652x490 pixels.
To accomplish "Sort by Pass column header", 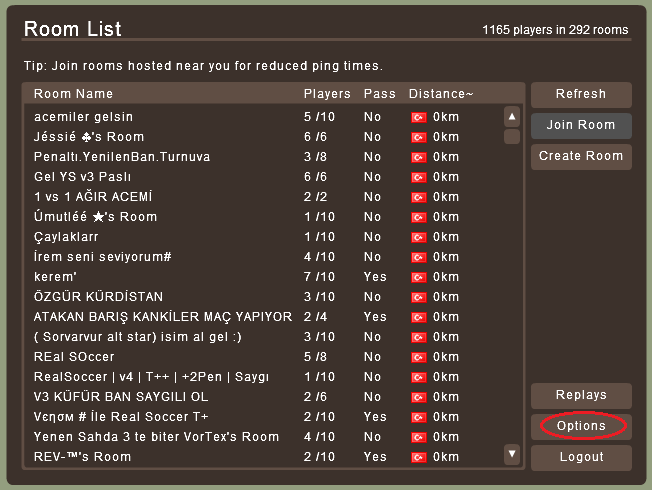I will 380,94.
